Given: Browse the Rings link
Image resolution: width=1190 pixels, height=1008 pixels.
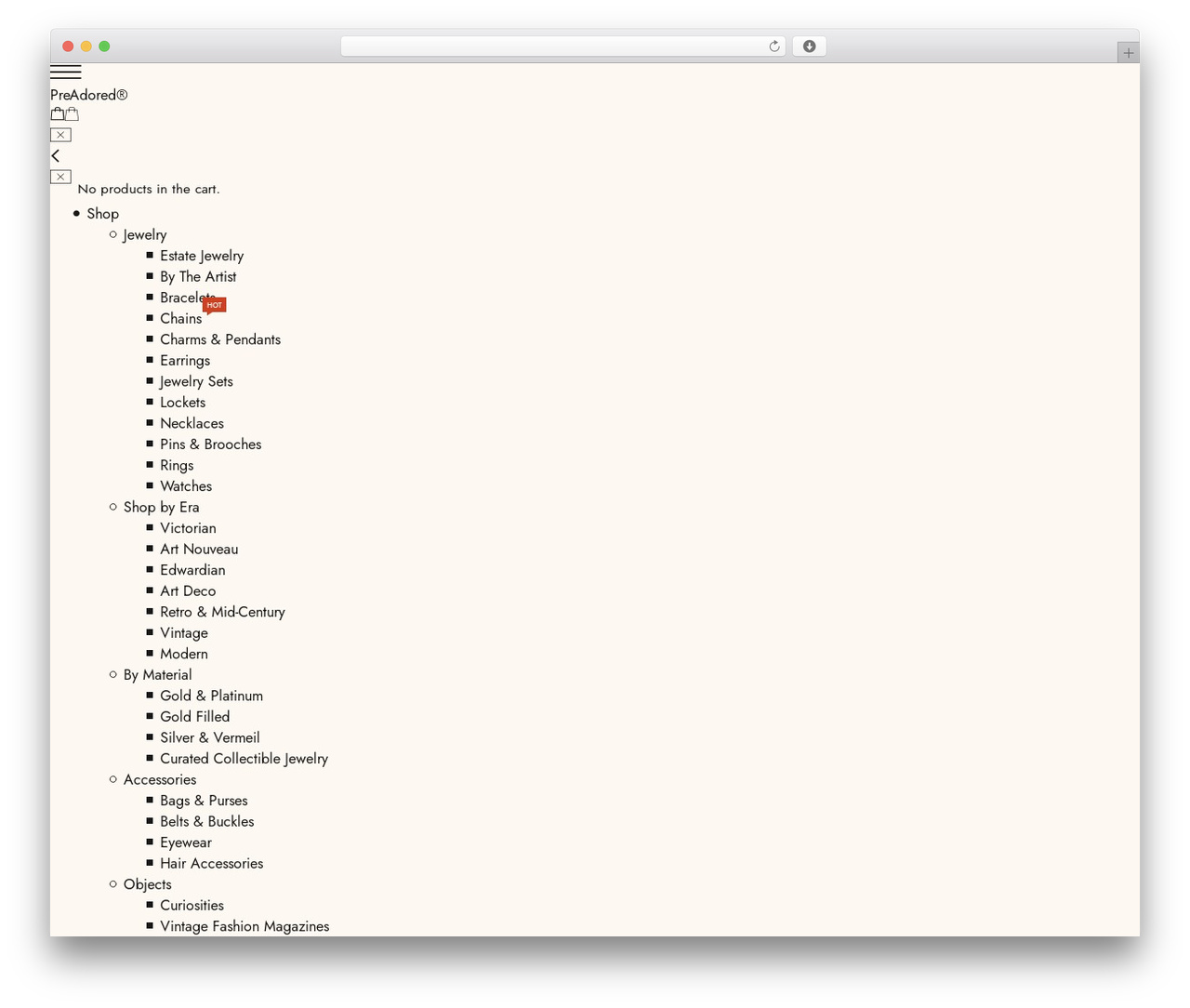Looking at the screenshot, I should (177, 466).
